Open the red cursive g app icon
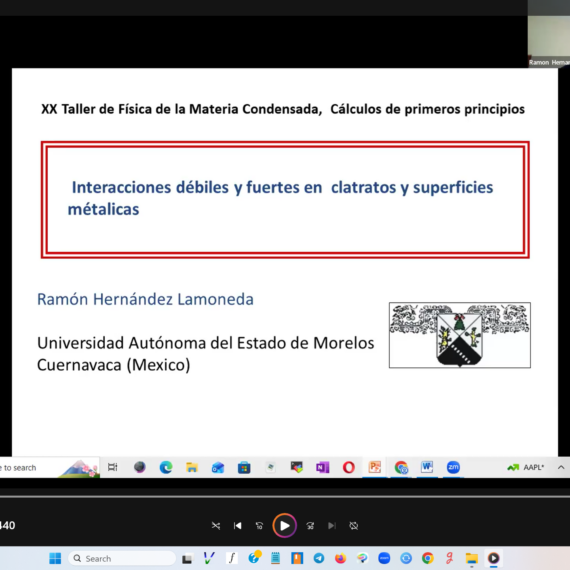Image resolution: width=570 pixels, height=570 pixels. (x=450, y=558)
